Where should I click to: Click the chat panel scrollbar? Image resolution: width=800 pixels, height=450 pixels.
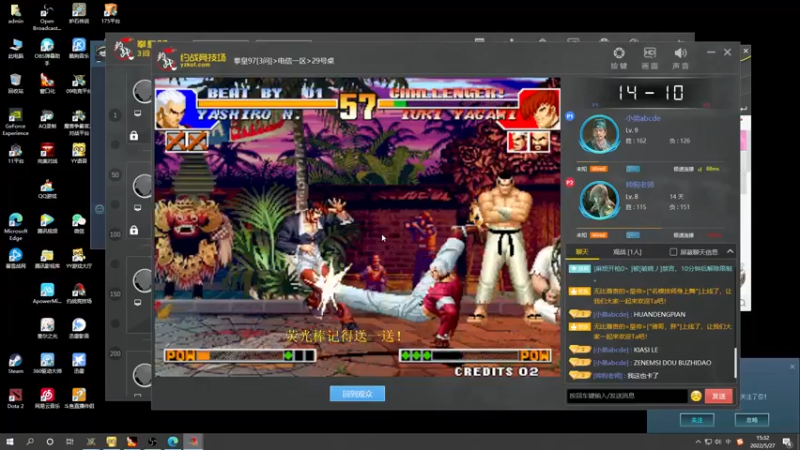[735, 362]
